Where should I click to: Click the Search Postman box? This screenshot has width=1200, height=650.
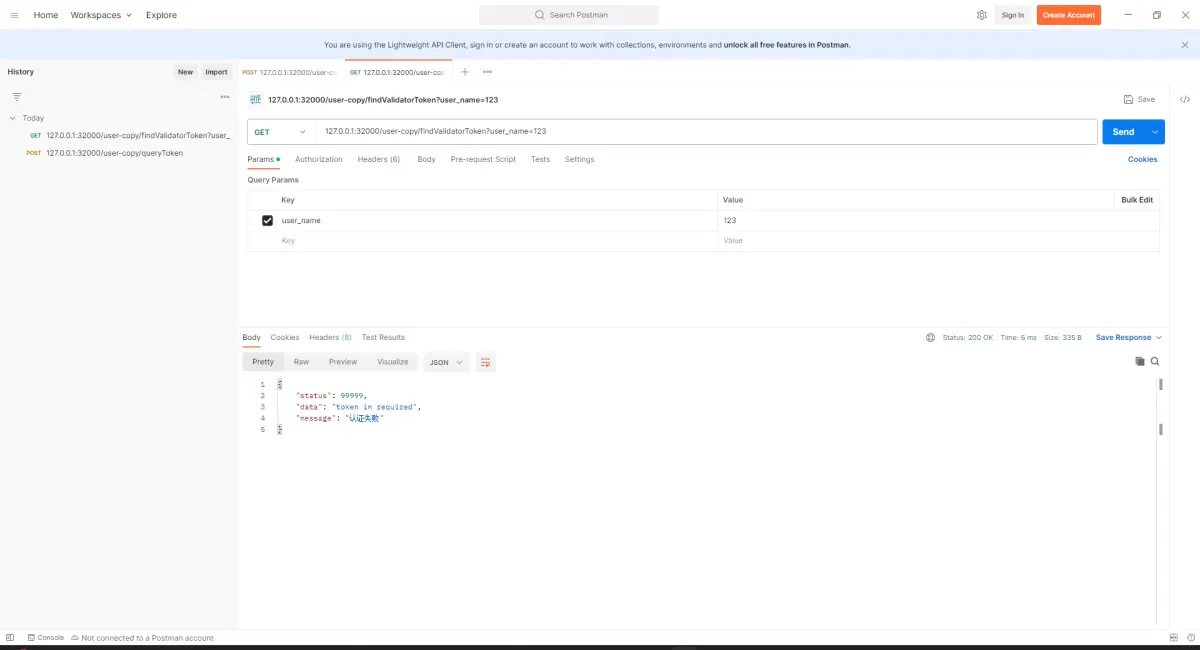(x=569, y=15)
